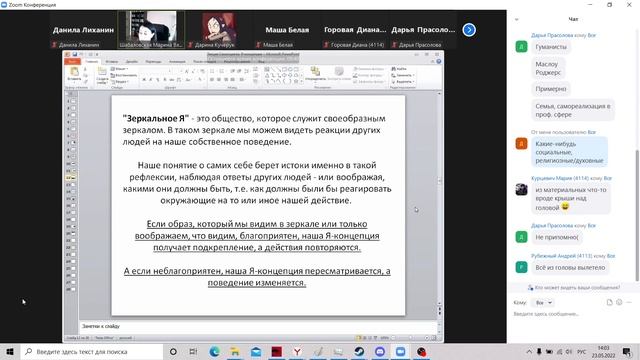Open the Windows Start menu
The width and height of the screenshot is (640, 360).
(x=10, y=352)
